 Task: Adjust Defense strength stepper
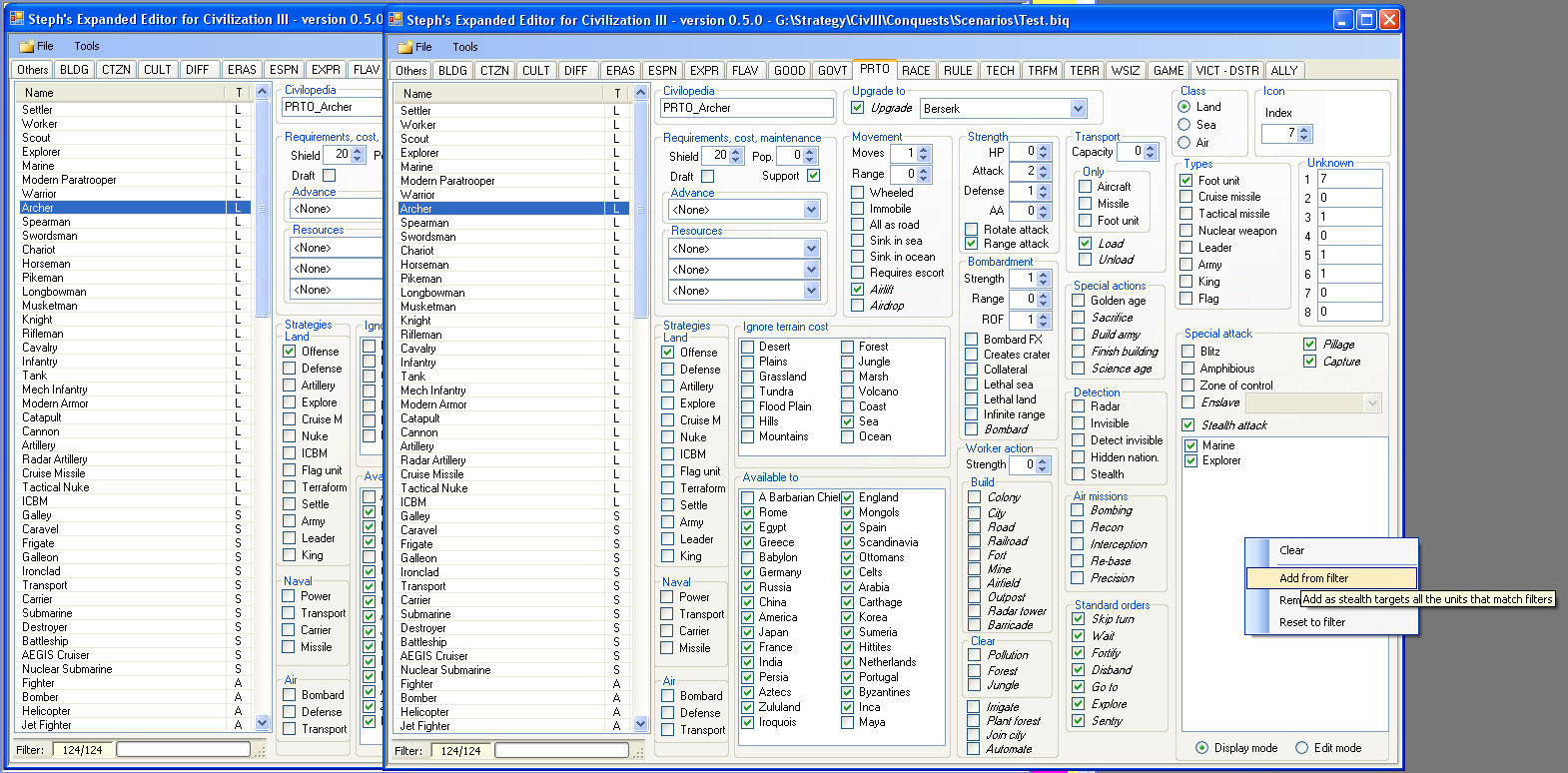tap(1044, 191)
